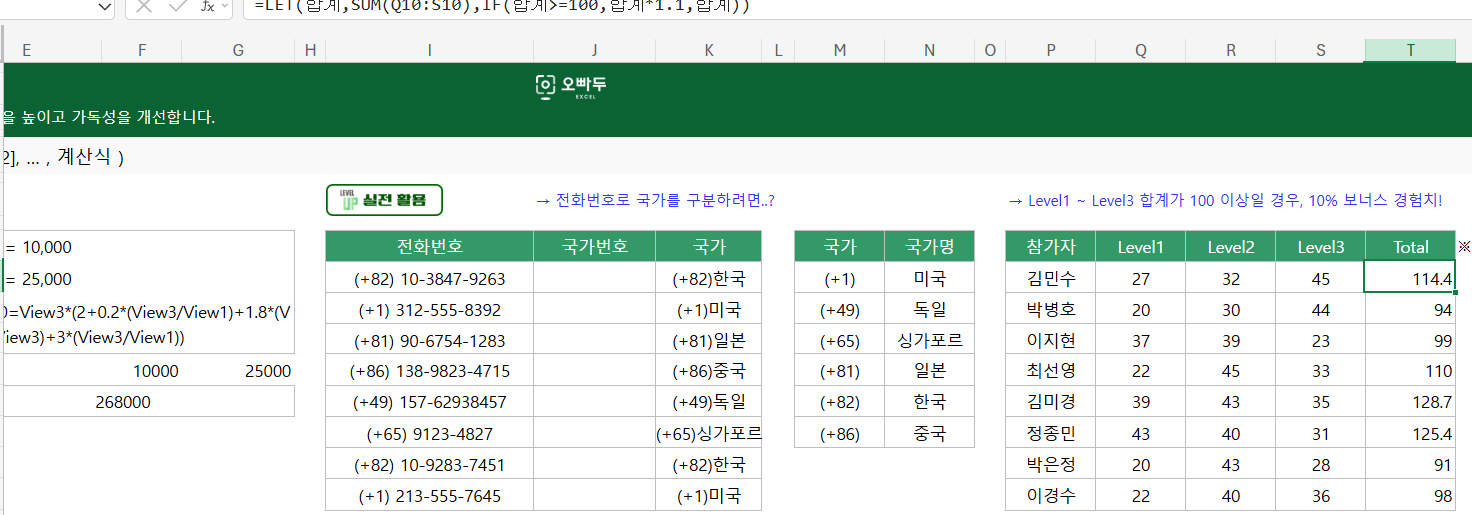Confirm formula with the checkmark icon
This screenshot has width=1472, height=515.
(178, 6)
